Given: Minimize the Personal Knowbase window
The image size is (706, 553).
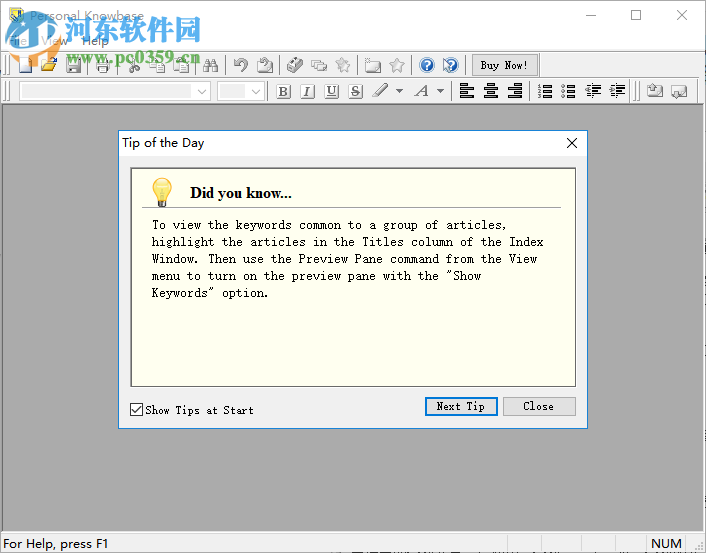Looking at the screenshot, I should [x=591, y=15].
